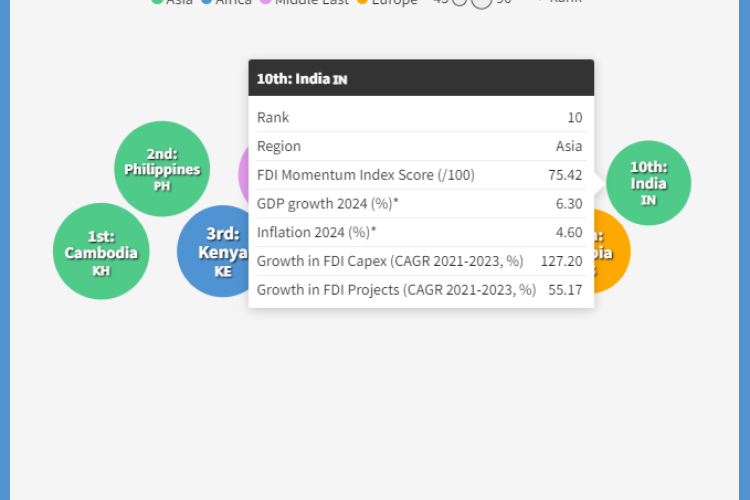Click the Growth in FDI Projects value 55.17

565,290
